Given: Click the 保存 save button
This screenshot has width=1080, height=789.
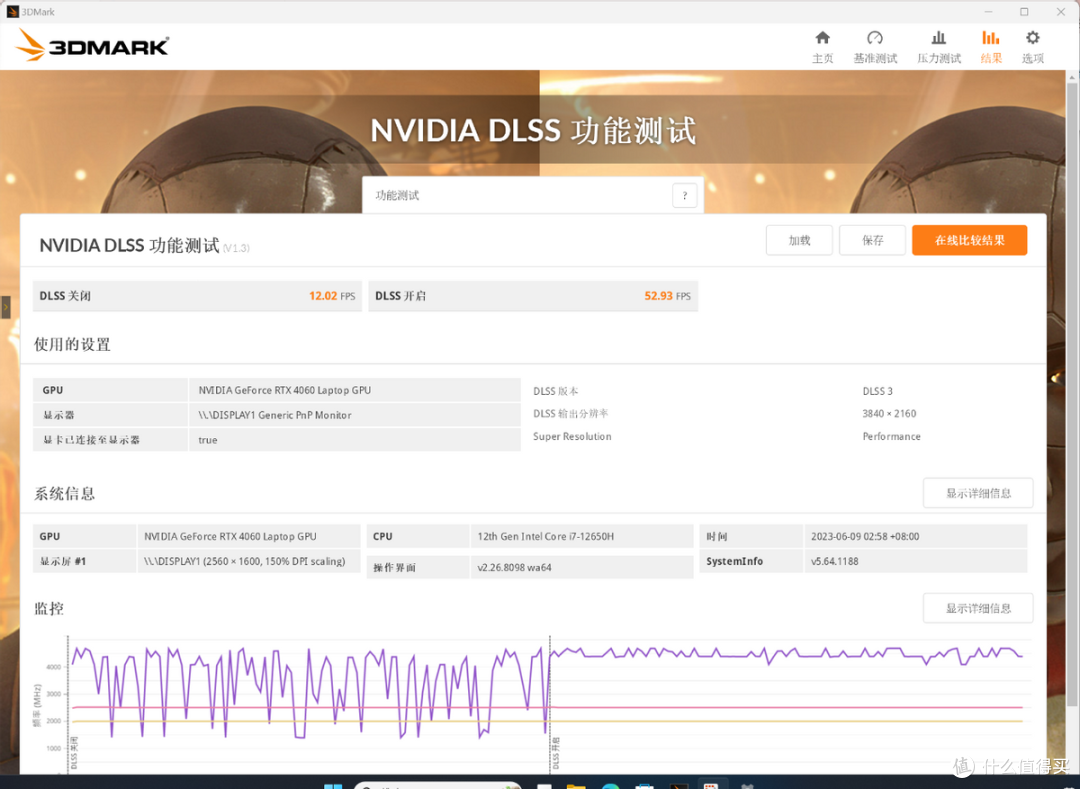Looking at the screenshot, I should click(x=872, y=240).
